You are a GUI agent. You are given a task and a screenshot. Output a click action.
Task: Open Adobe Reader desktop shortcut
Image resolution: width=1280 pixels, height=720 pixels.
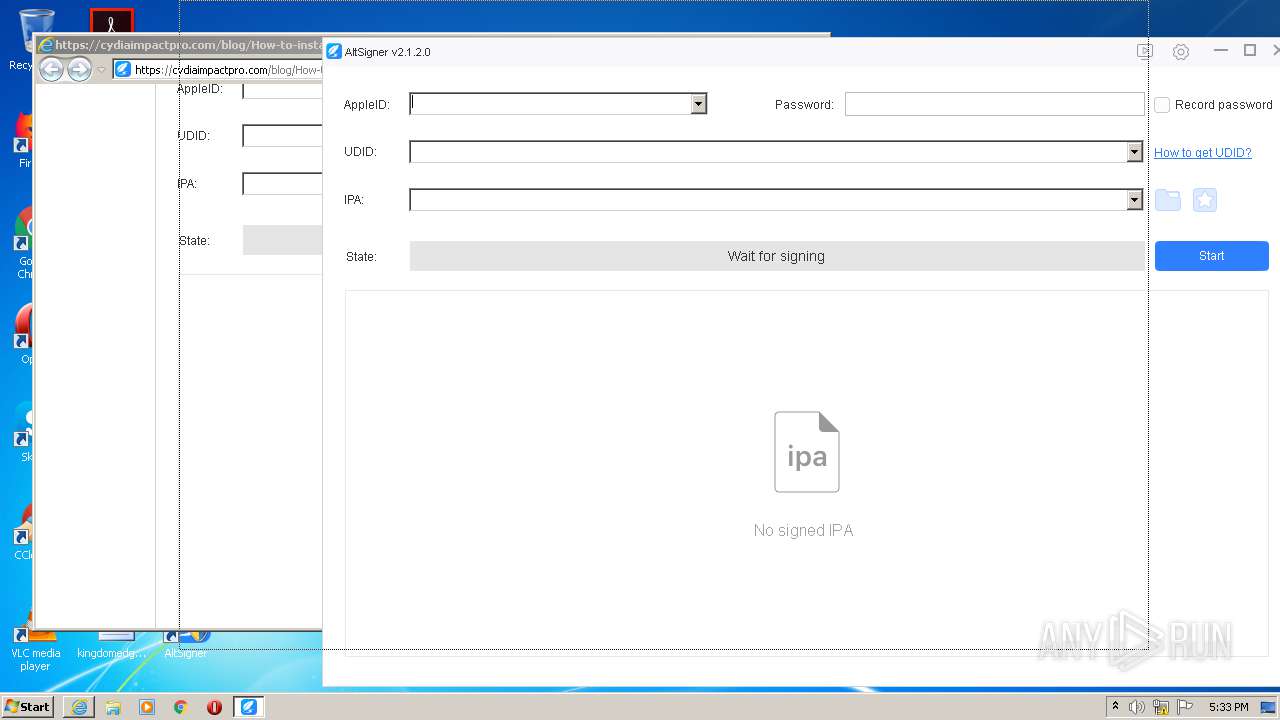point(111,21)
